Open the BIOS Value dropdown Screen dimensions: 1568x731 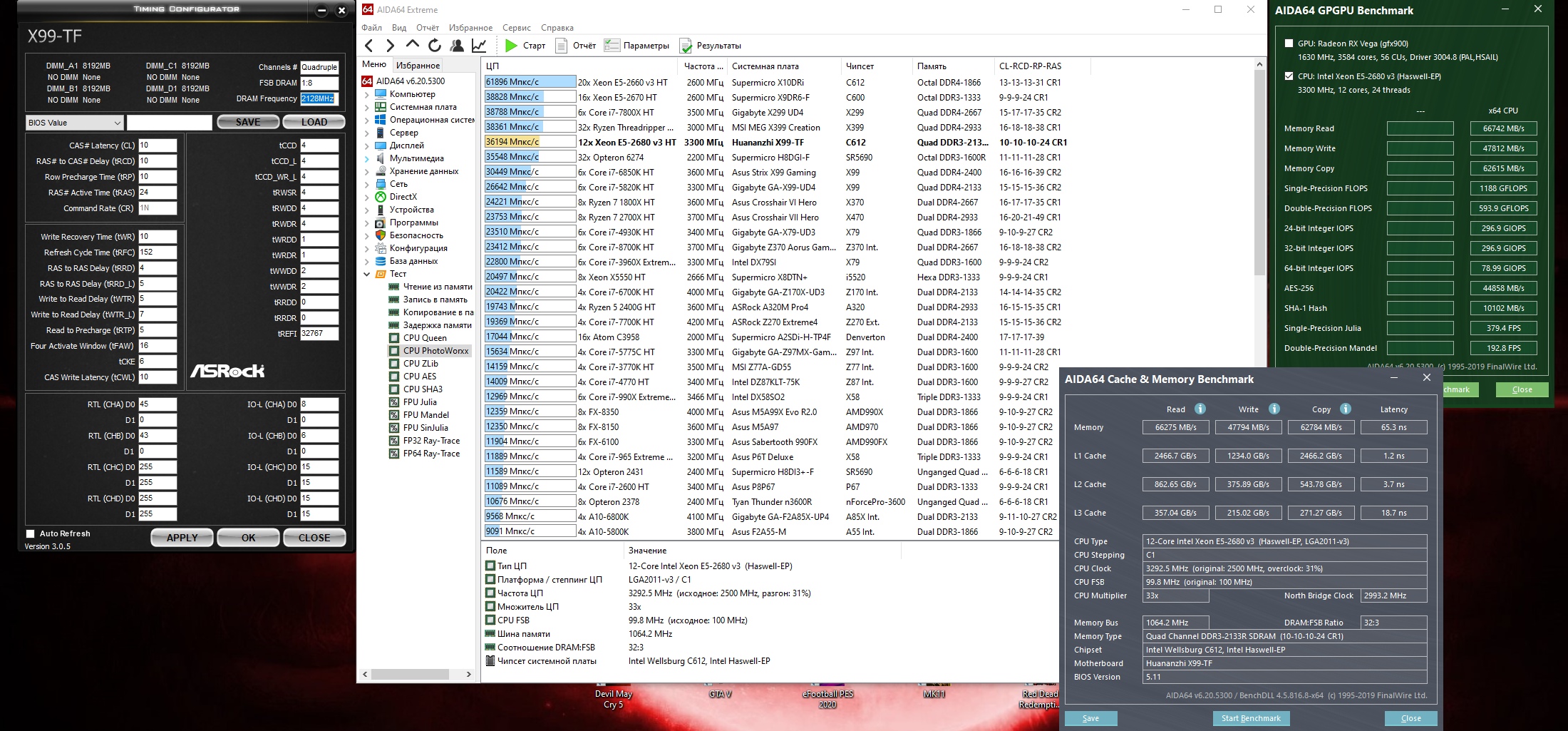74,123
